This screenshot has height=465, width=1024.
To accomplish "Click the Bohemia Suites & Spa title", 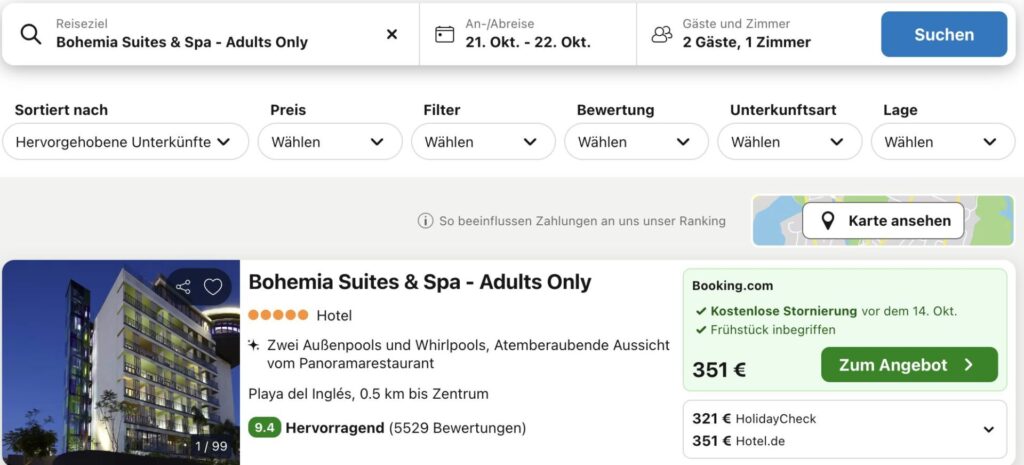I will click(420, 282).
